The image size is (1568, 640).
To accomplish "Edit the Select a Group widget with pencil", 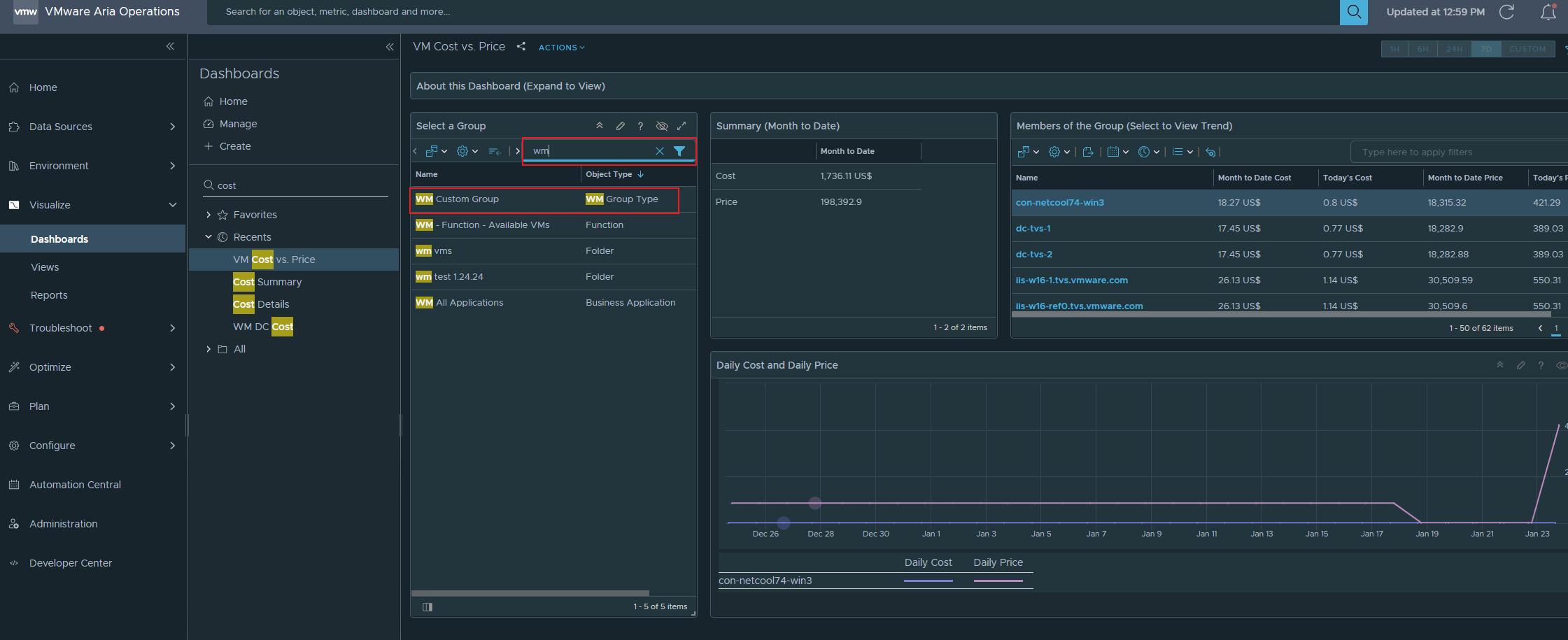I will tap(620, 126).
